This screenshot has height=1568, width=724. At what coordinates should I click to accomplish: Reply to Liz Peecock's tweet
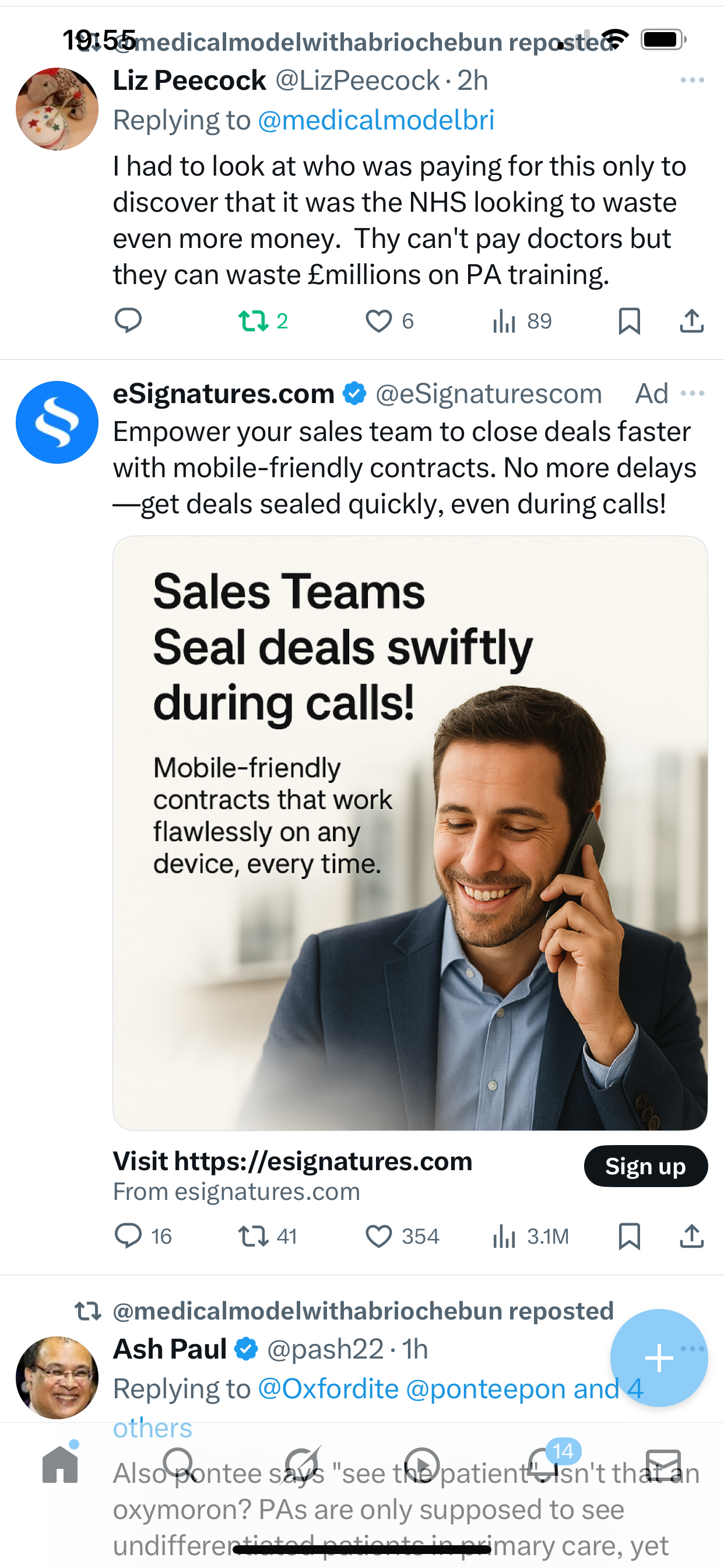point(128,321)
